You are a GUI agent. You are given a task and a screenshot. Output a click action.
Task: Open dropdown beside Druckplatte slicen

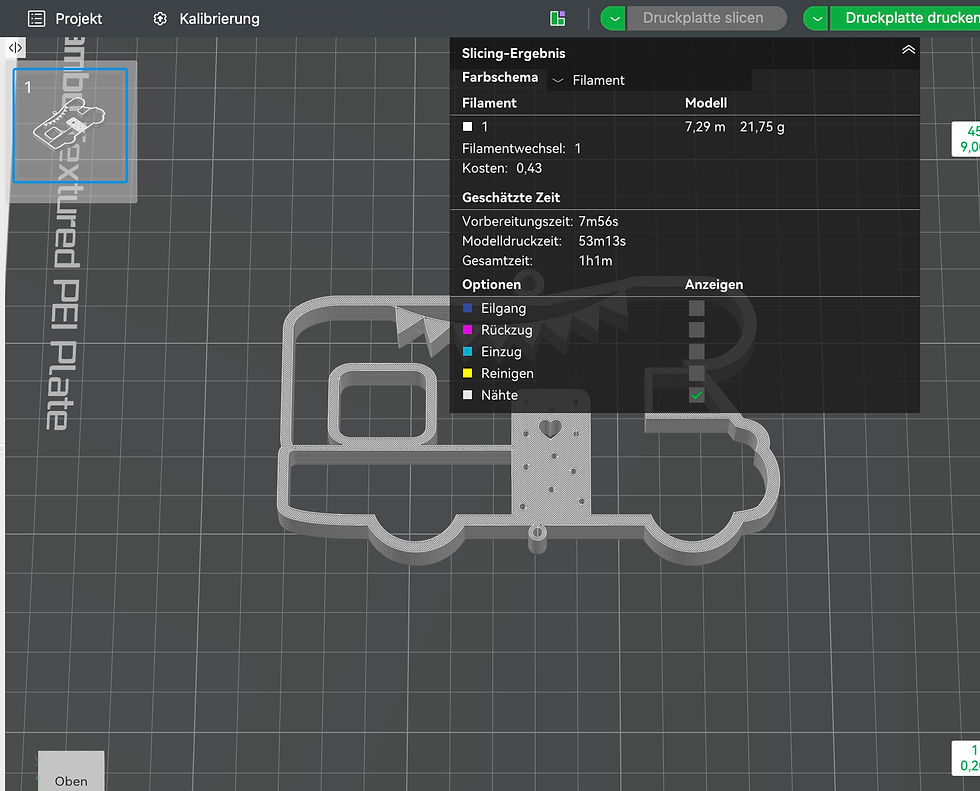pos(614,19)
